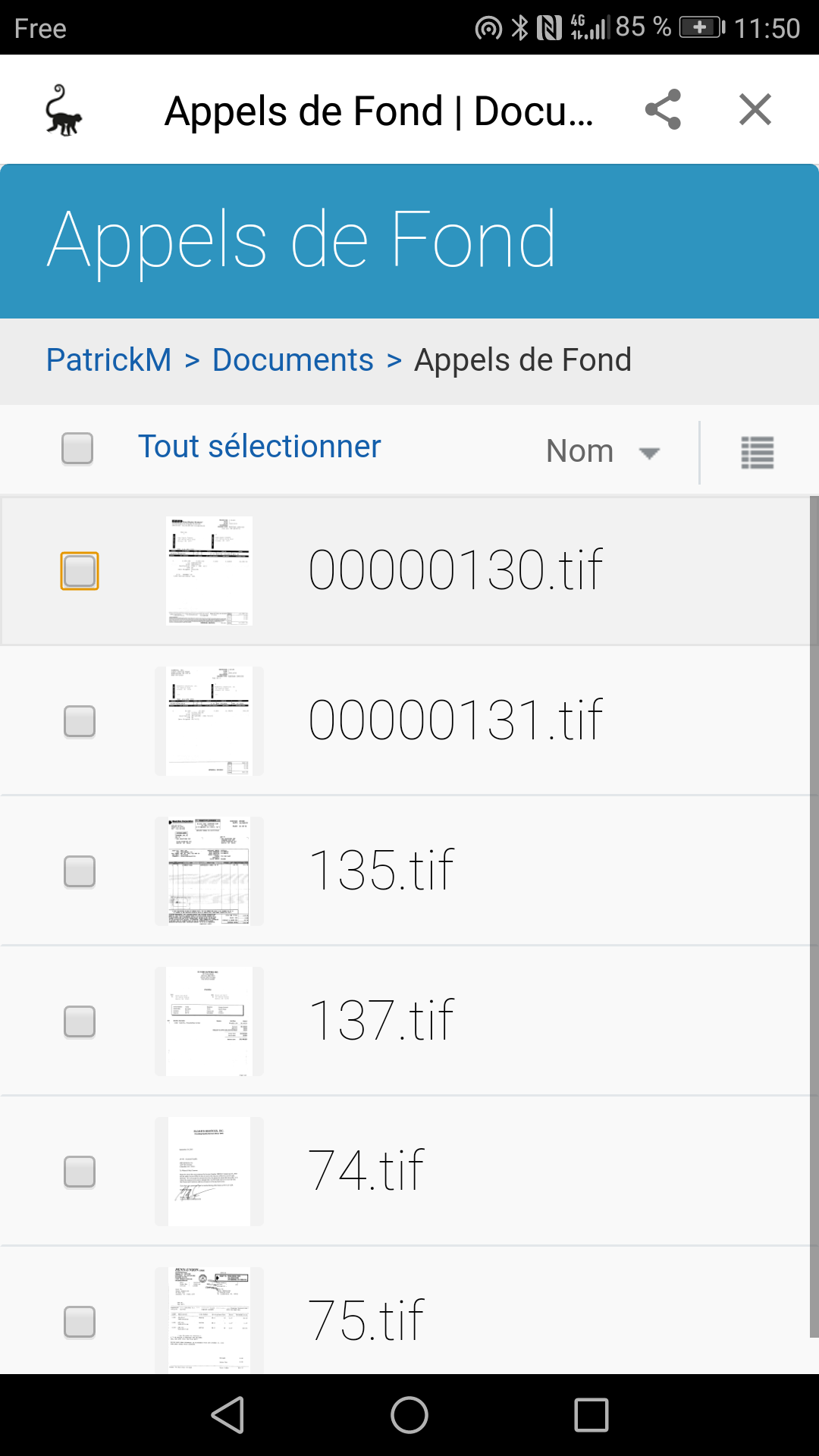819x1456 pixels.
Task: Open the 74.tif thumbnail
Action: pos(209,1172)
